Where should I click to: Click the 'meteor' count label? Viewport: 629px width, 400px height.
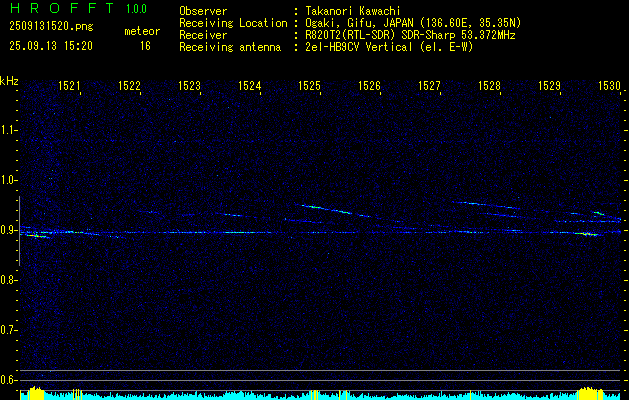(x=142, y=31)
